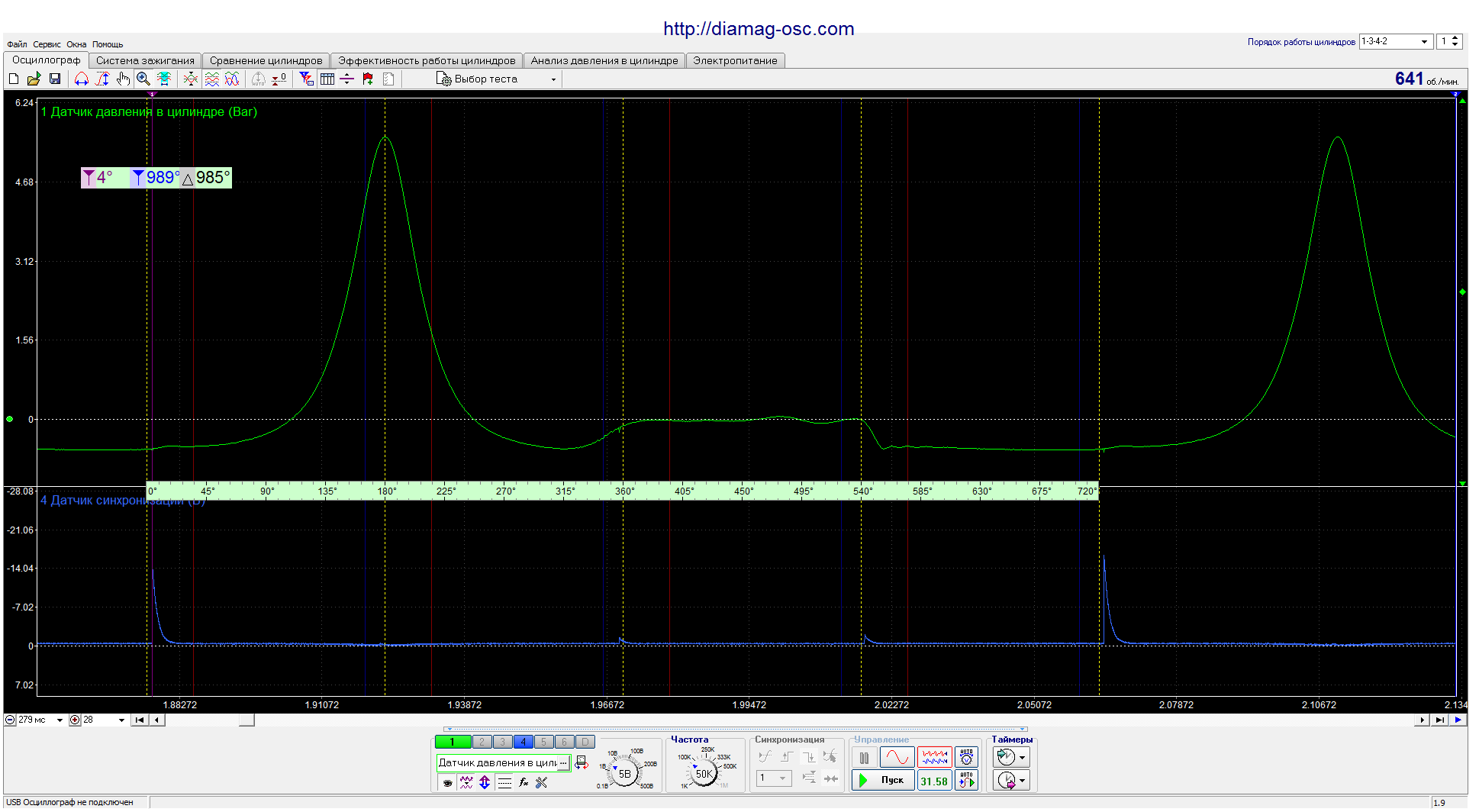The image size is (1479, 812).
Task: Click the purple signal filter icon
Action: [x=466, y=782]
